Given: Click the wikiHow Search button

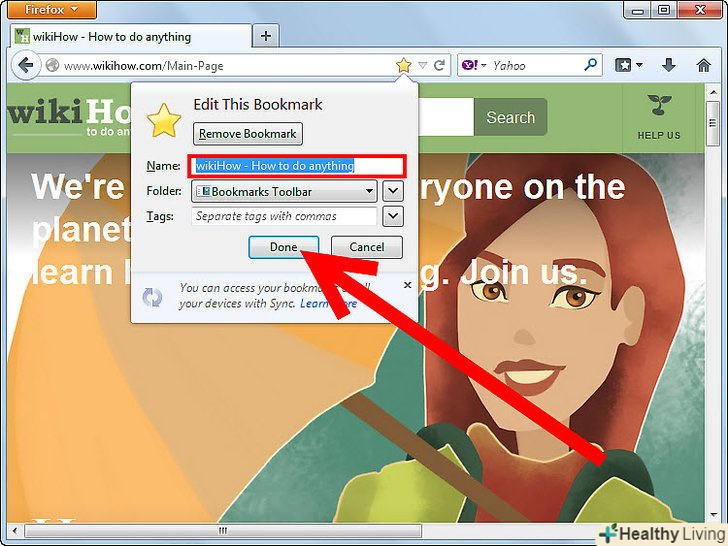Looking at the screenshot, I should click(x=511, y=117).
